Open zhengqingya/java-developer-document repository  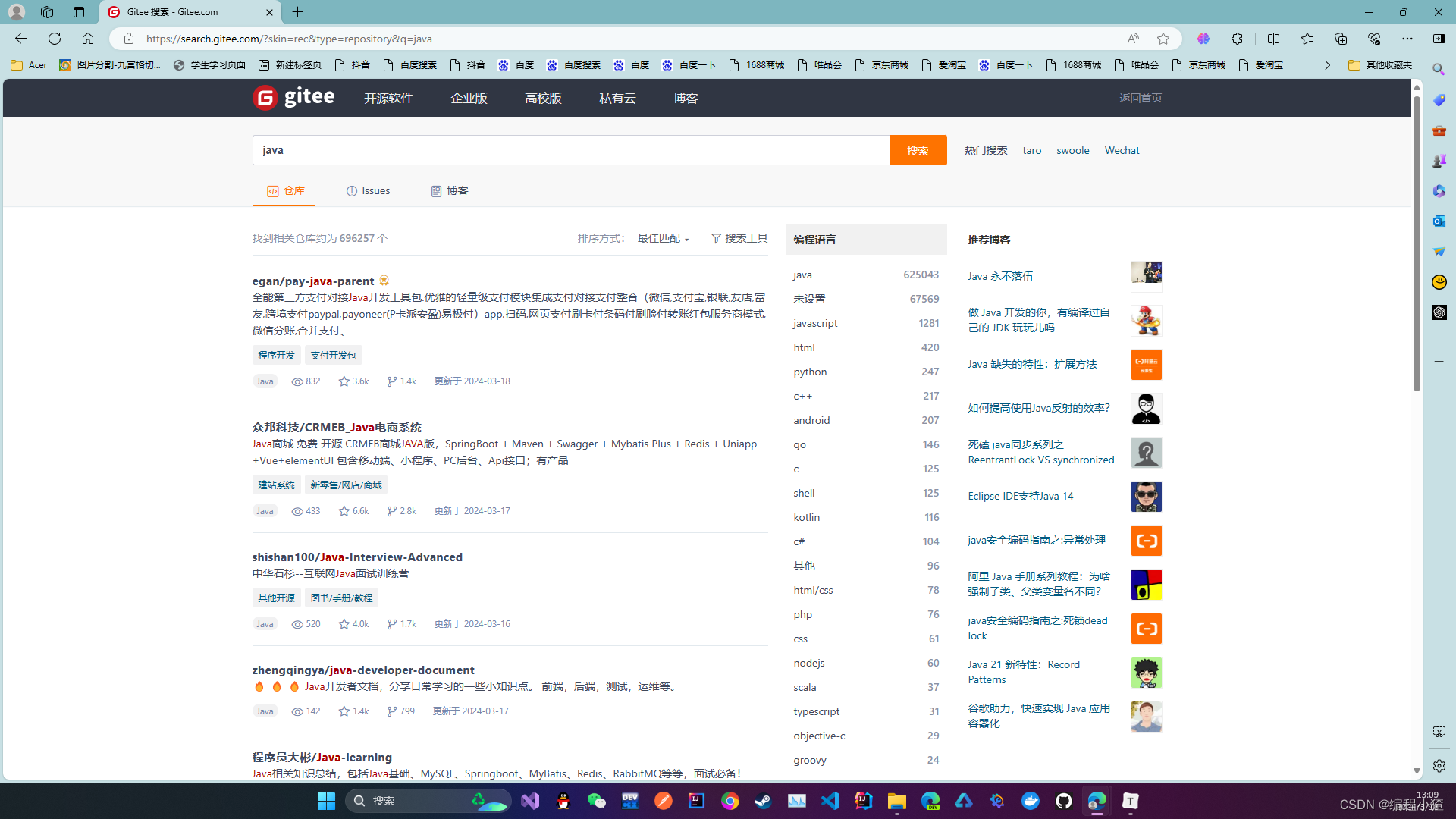pyautogui.click(x=363, y=670)
